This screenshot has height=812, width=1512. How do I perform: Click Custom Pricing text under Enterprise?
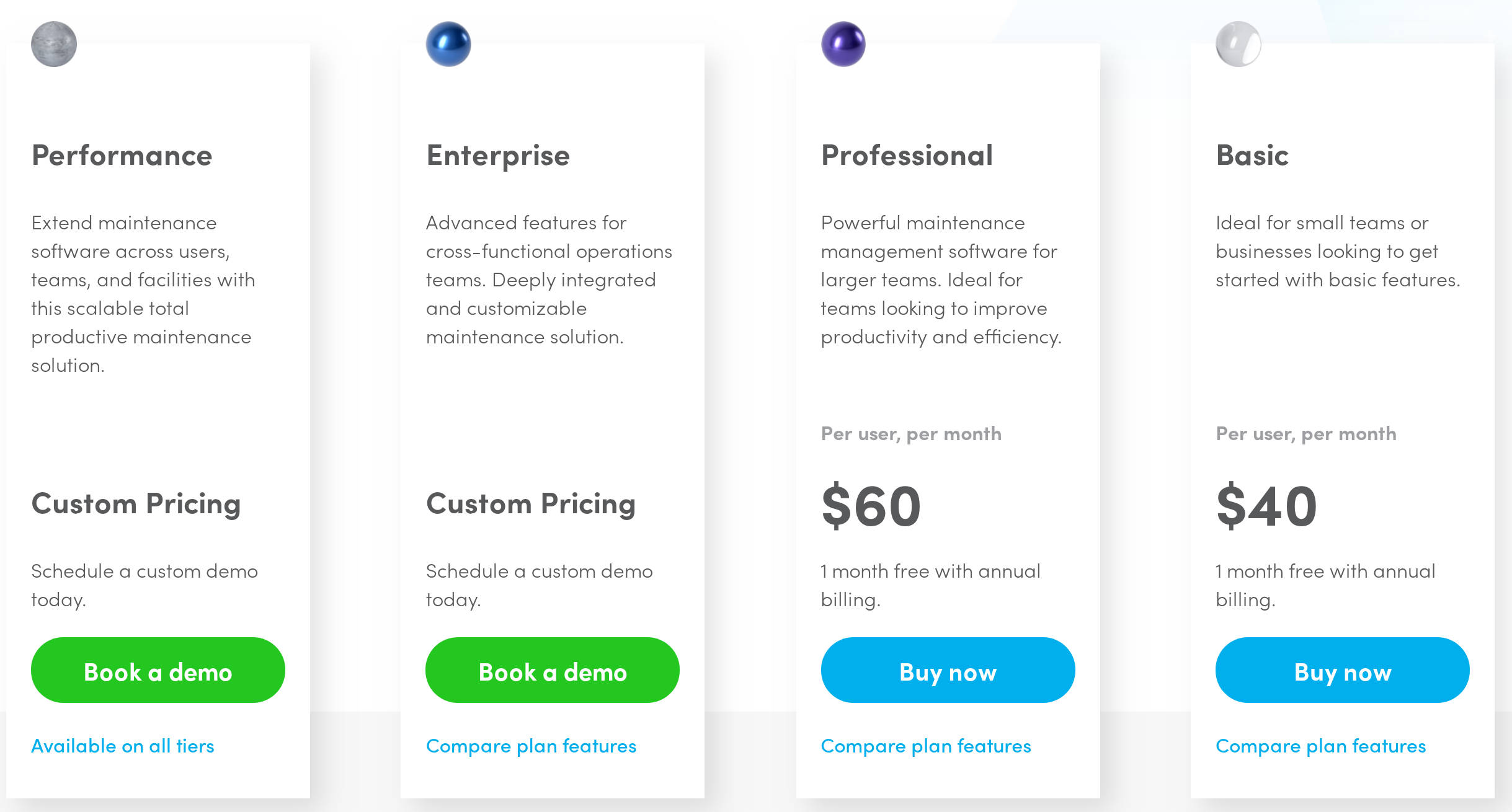click(531, 503)
